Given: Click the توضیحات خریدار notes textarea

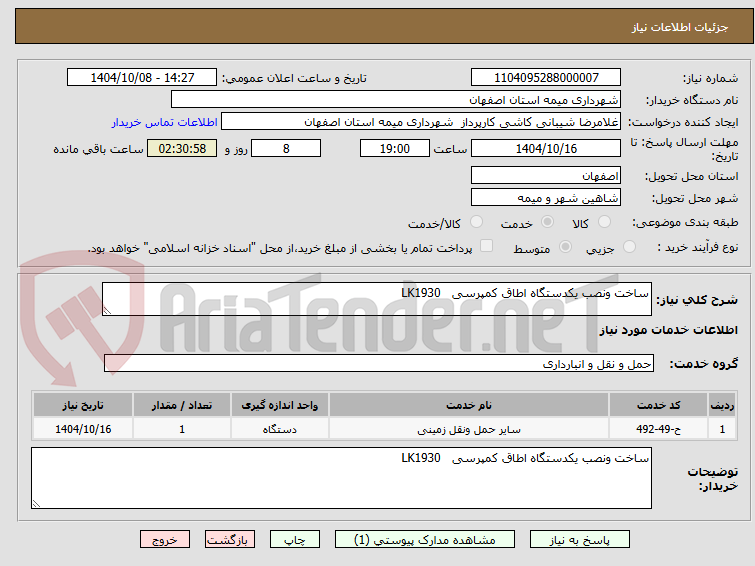Looking at the screenshot, I should [341, 478].
